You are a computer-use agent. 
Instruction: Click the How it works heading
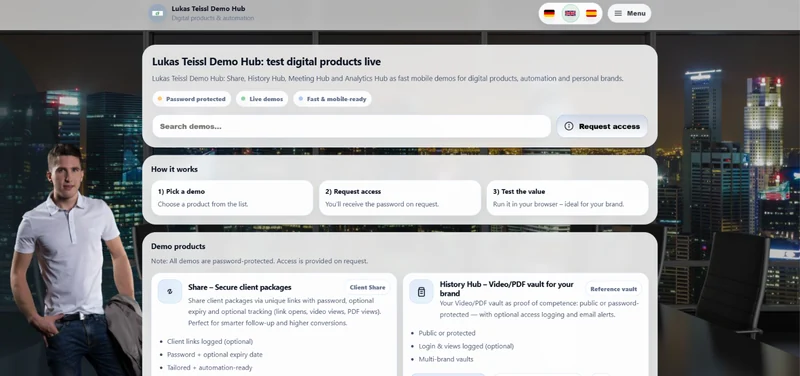tap(174, 169)
